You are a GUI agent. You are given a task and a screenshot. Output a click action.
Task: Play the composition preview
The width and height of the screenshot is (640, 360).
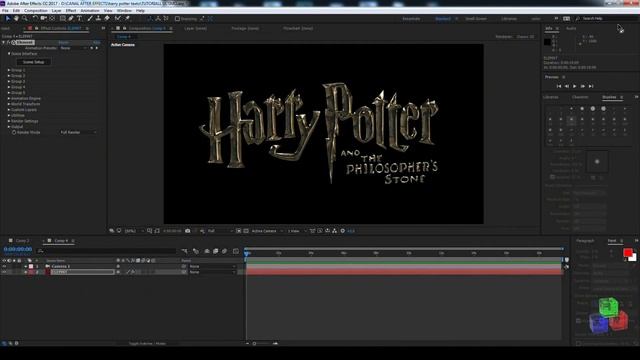(x=575, y=86)
